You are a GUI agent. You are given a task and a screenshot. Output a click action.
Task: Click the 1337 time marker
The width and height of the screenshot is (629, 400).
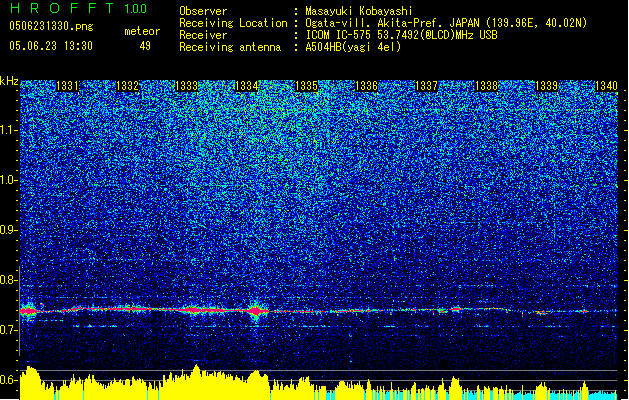(x=426, y=86)
